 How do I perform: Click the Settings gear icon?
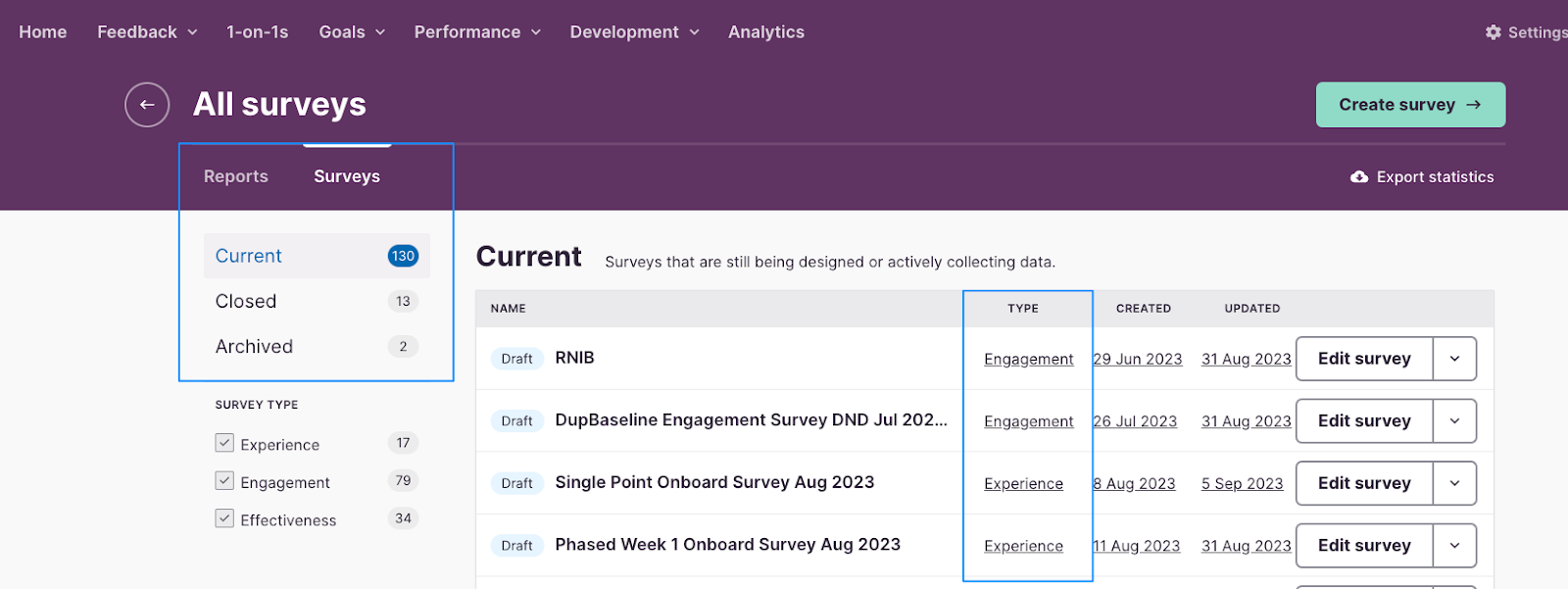tap(1493, 32)
